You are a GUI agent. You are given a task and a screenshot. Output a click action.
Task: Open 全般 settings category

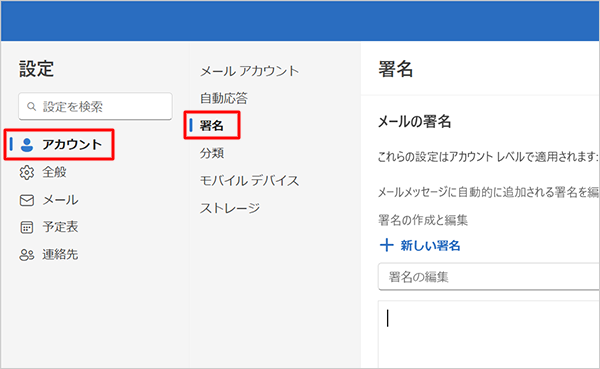[x=54, y=172]
